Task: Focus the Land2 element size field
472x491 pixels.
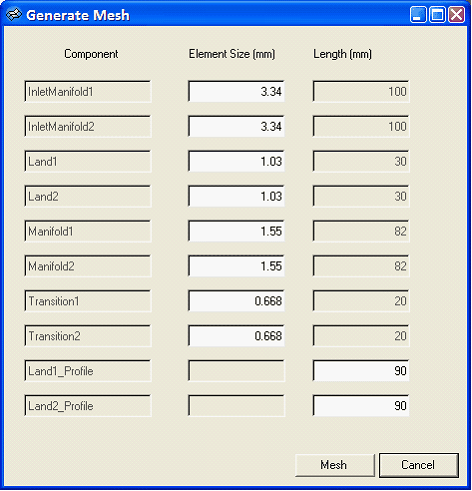Action: (236, 196)
